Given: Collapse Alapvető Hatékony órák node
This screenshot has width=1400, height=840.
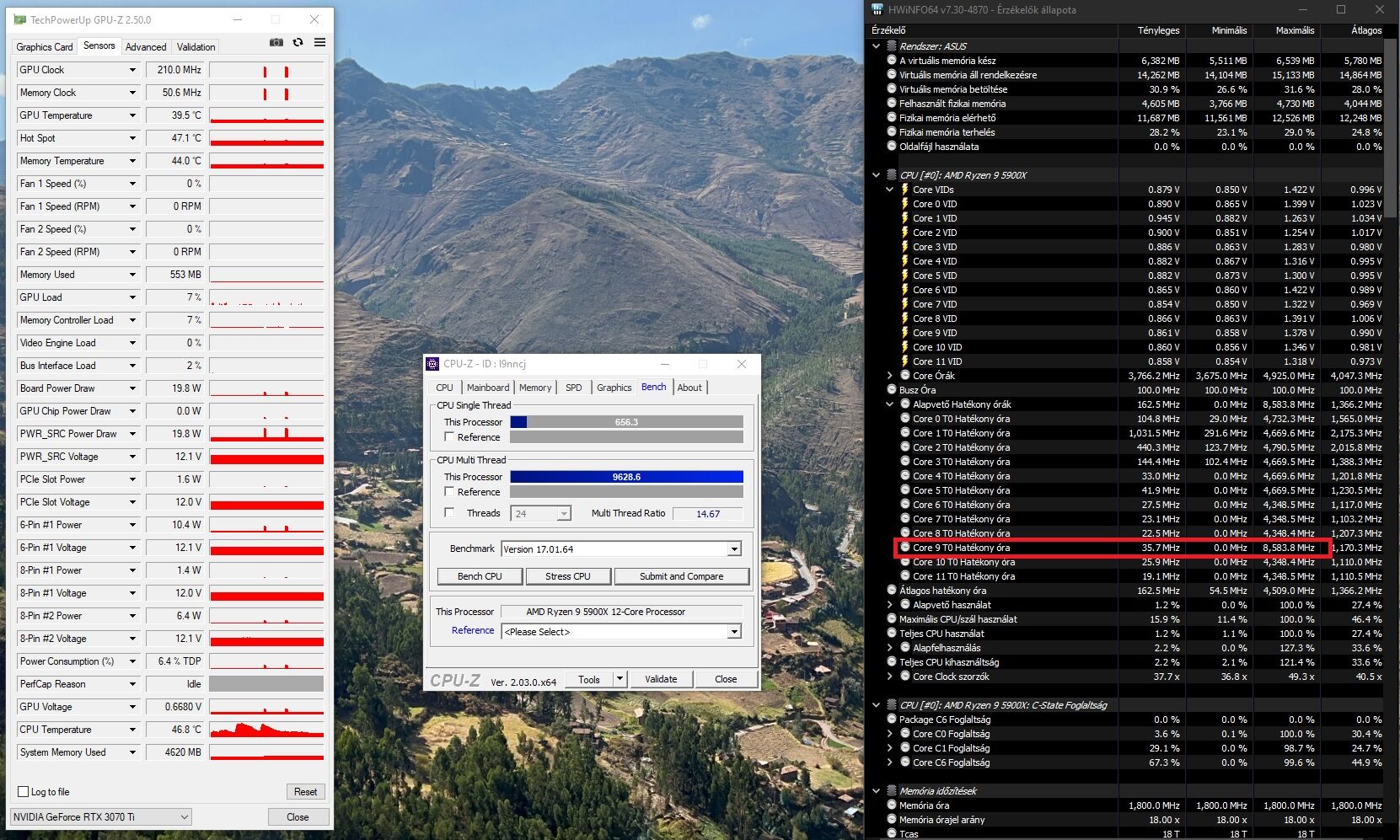Looking at the screenshot, I should [890, 404].
